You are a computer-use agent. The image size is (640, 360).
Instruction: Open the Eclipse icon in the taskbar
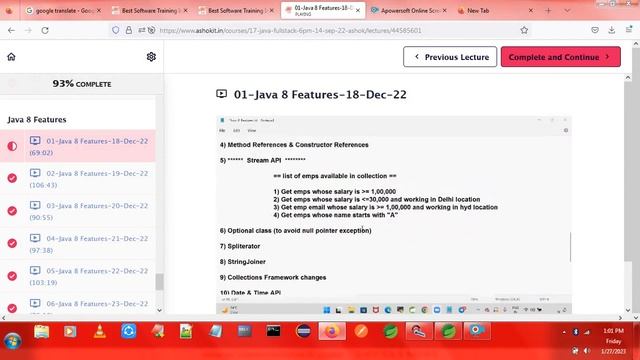(x=303, y=331)
